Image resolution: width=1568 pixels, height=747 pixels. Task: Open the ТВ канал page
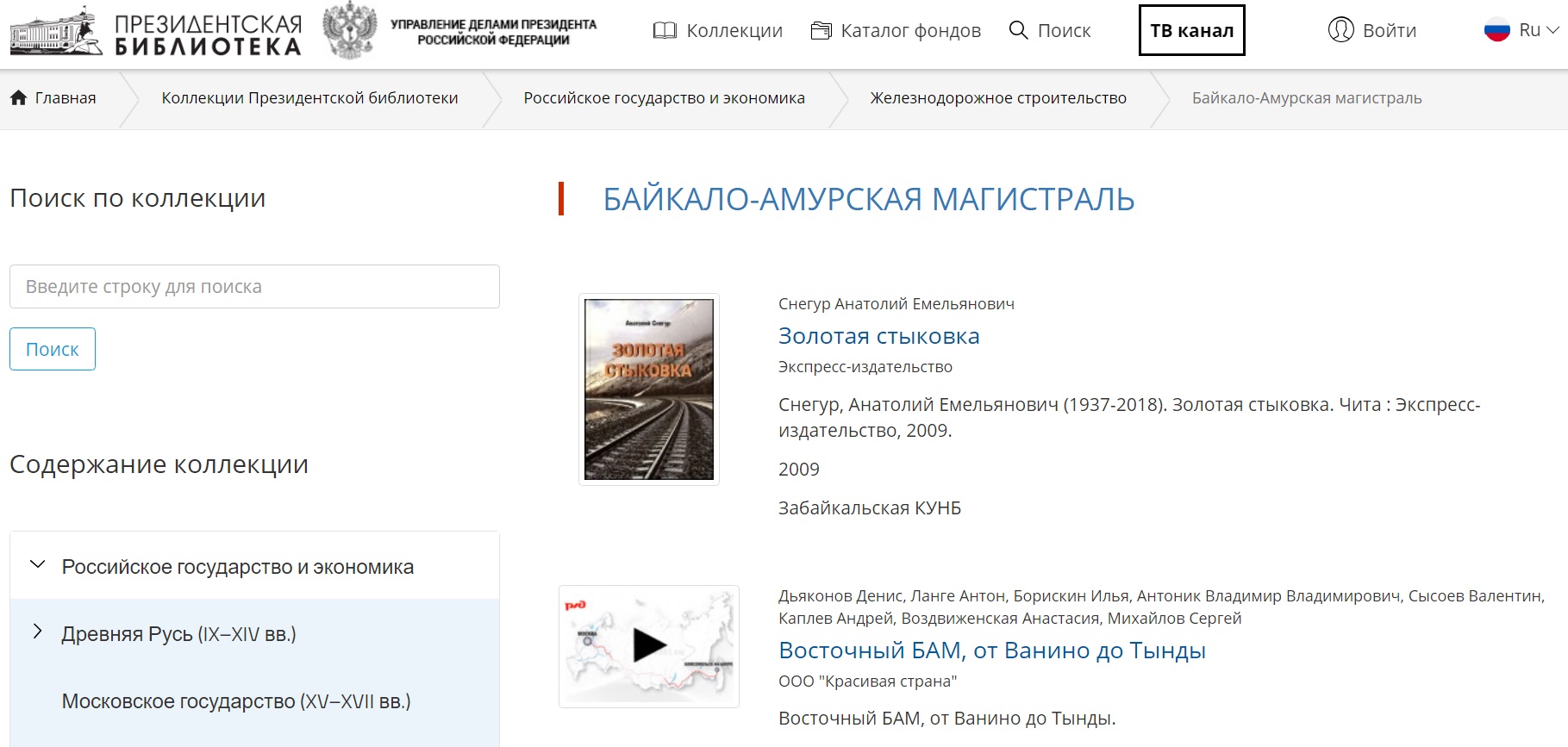1191,30
